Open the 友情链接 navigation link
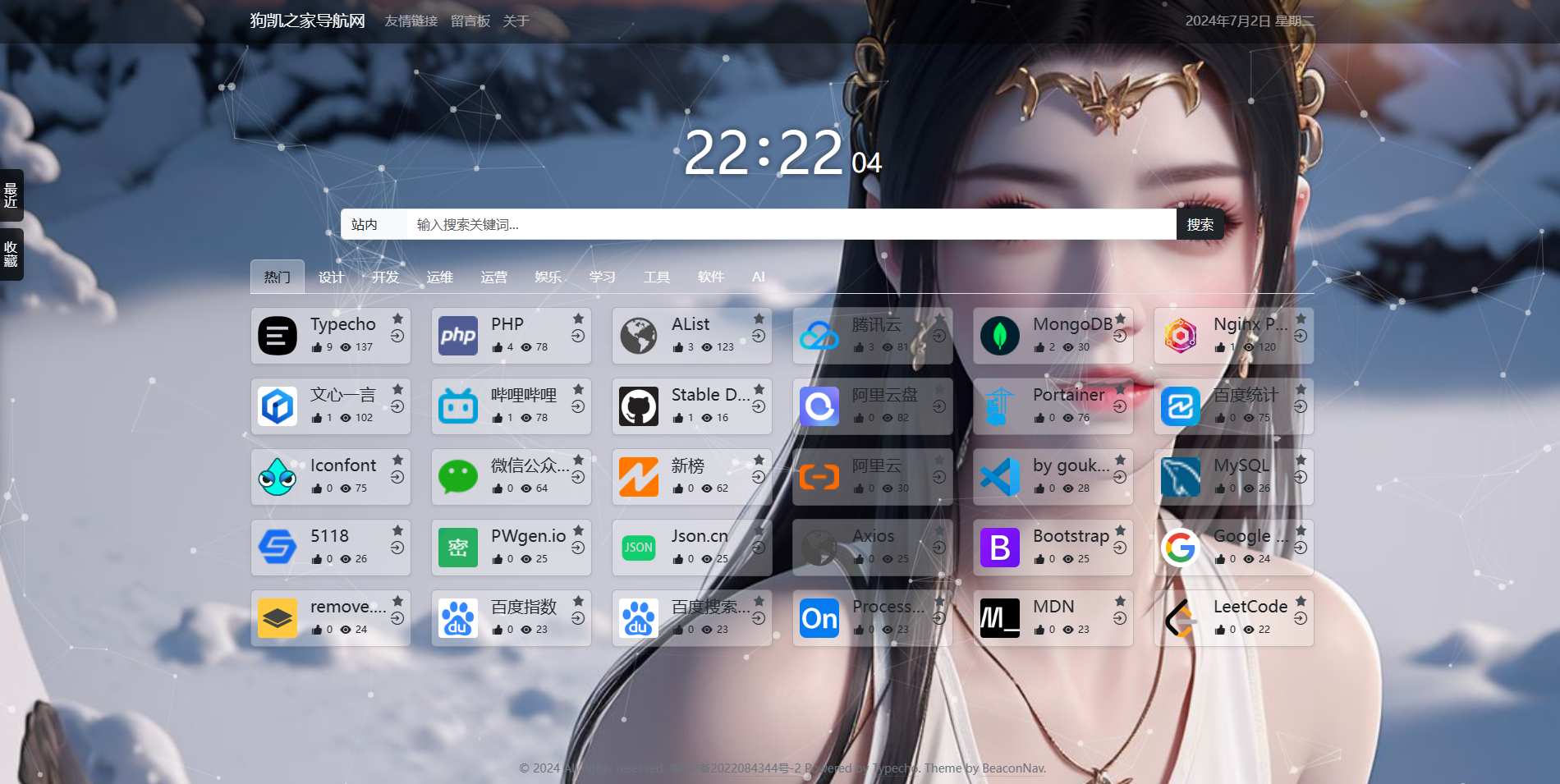 (411, 21)
